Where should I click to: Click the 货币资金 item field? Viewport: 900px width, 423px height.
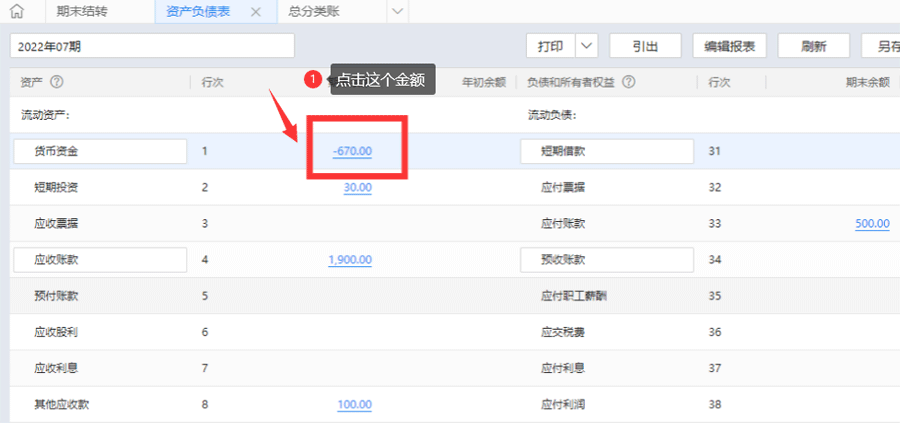click(100, 152)
